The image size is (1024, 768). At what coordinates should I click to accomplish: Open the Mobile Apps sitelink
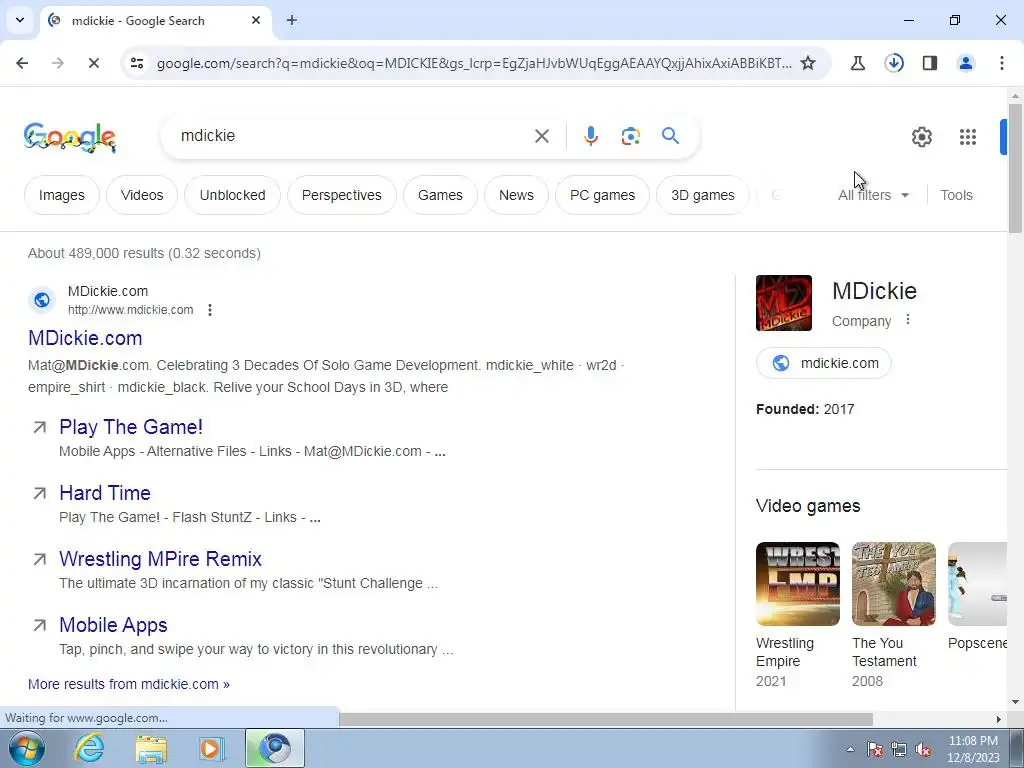(113, 624)
